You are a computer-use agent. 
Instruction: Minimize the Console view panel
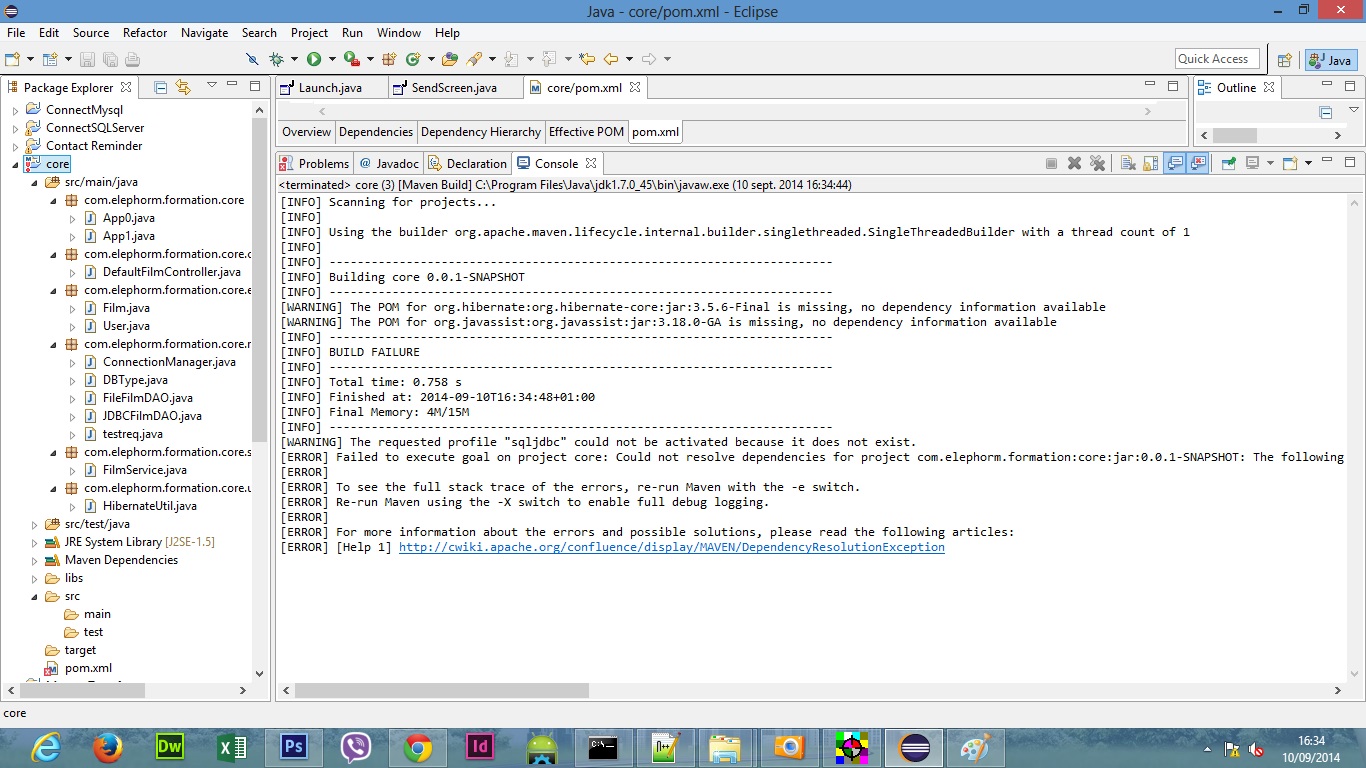tap(1326, 161)
